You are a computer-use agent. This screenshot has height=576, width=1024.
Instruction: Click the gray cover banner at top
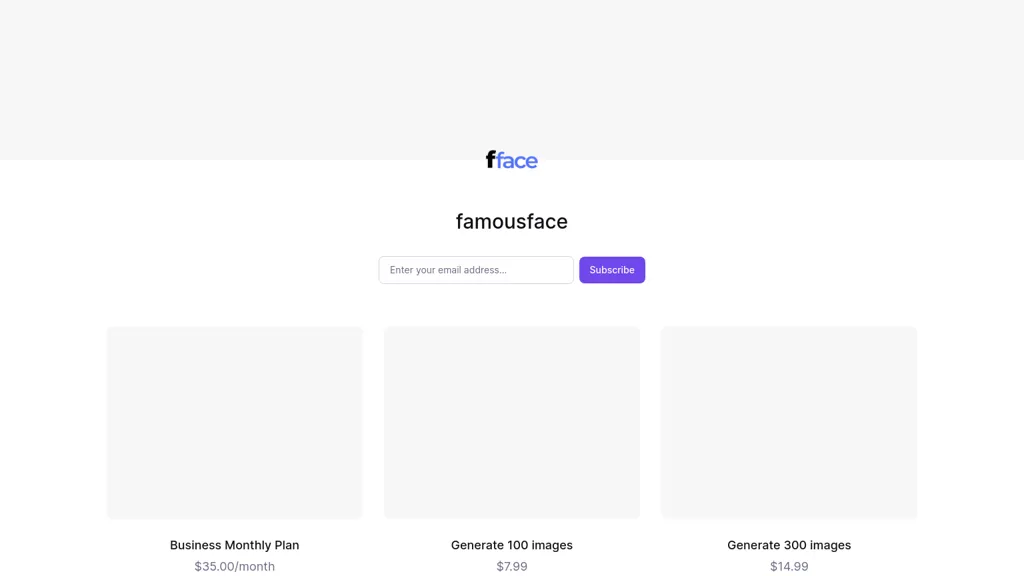(x=512, y=70)
